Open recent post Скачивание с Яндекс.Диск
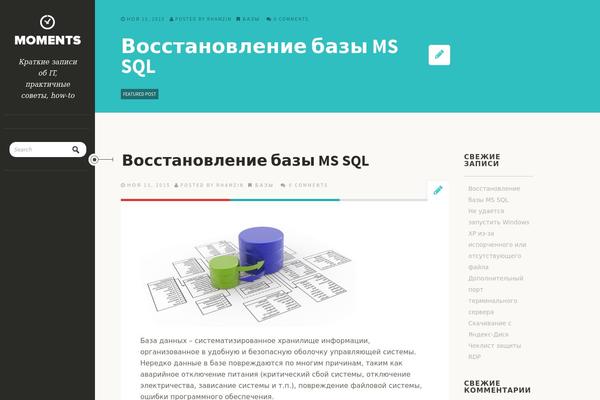600x400 pixels. pos(490,329)
